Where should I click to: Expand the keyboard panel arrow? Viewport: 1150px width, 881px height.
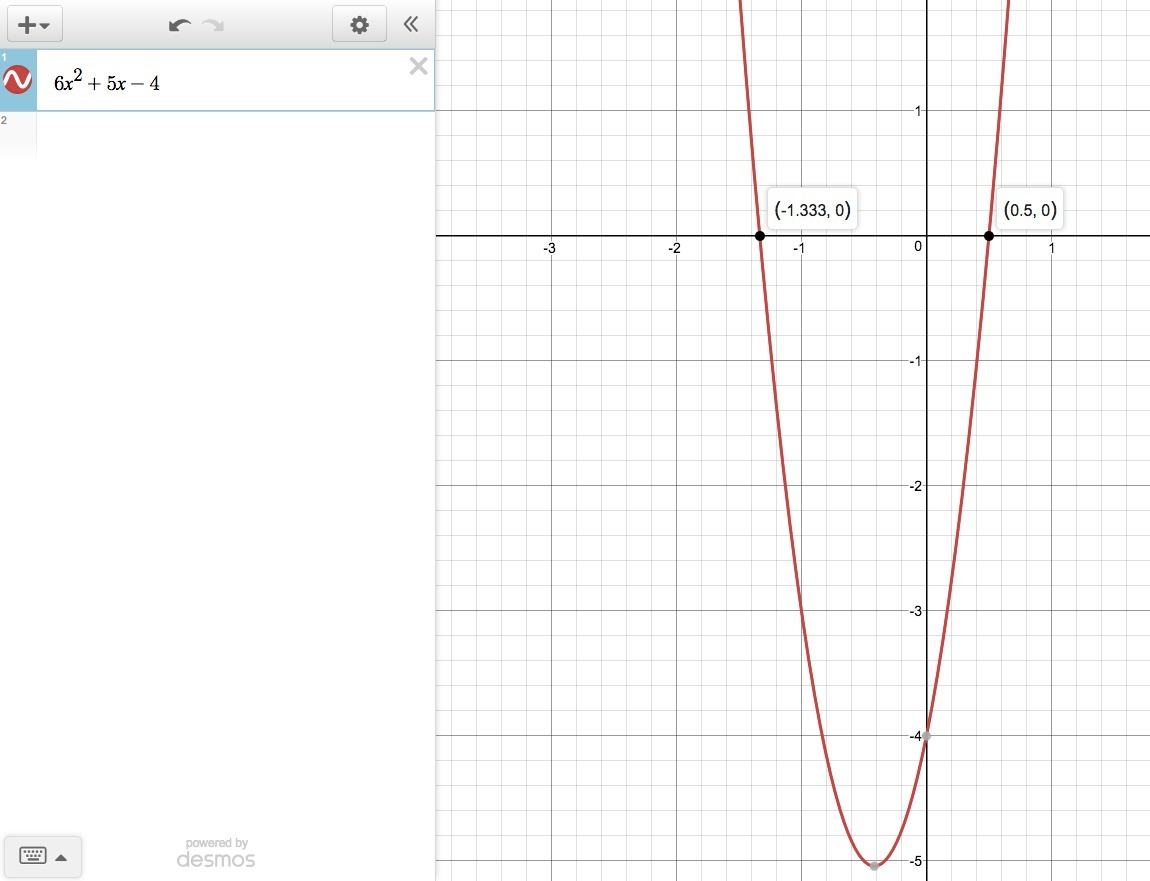coord(62,857)
